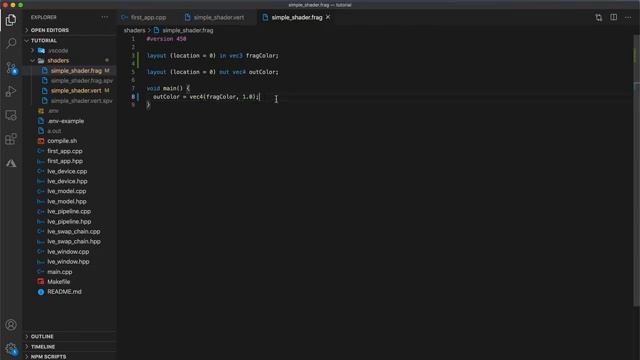Click the open changes icon in editor toolbar
This screenshot has height=360, width=640.
pyautogui.click(x=598, y=18)
